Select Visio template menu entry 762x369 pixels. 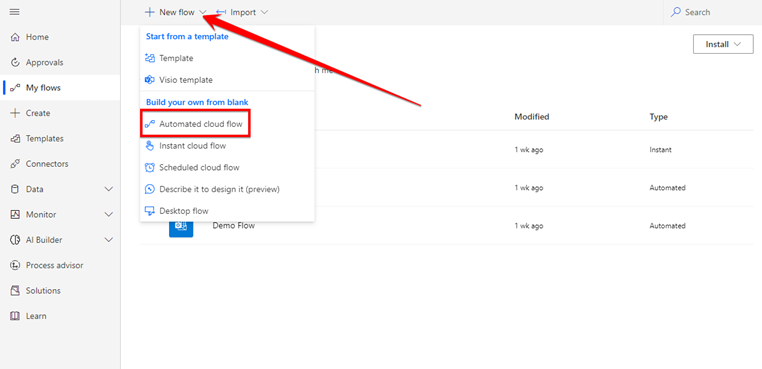click(227, 80)
